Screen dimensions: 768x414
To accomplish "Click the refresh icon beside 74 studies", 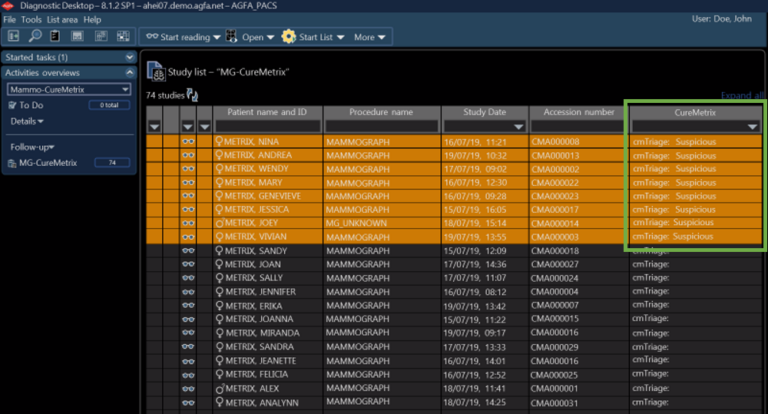I will (x=192, y=95).
